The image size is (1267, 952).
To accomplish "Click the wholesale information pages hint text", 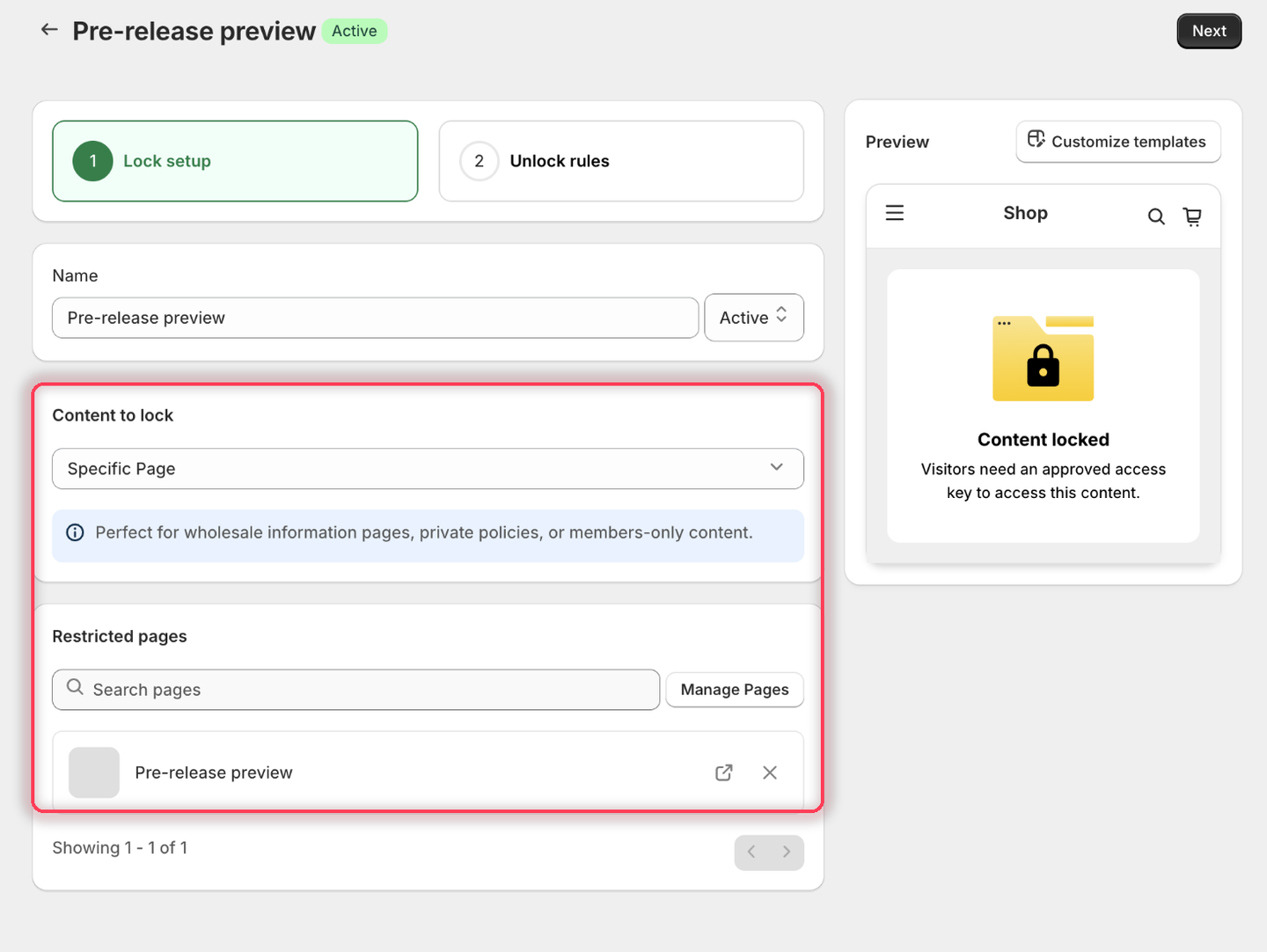I will click(x=424, y=532).
